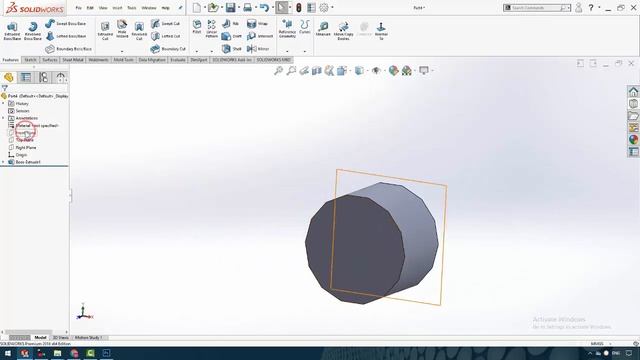Select the Revolved Boss/Base tool
Image resolution: width=640 pixels, height=360 pixels.
pos(33,31)
